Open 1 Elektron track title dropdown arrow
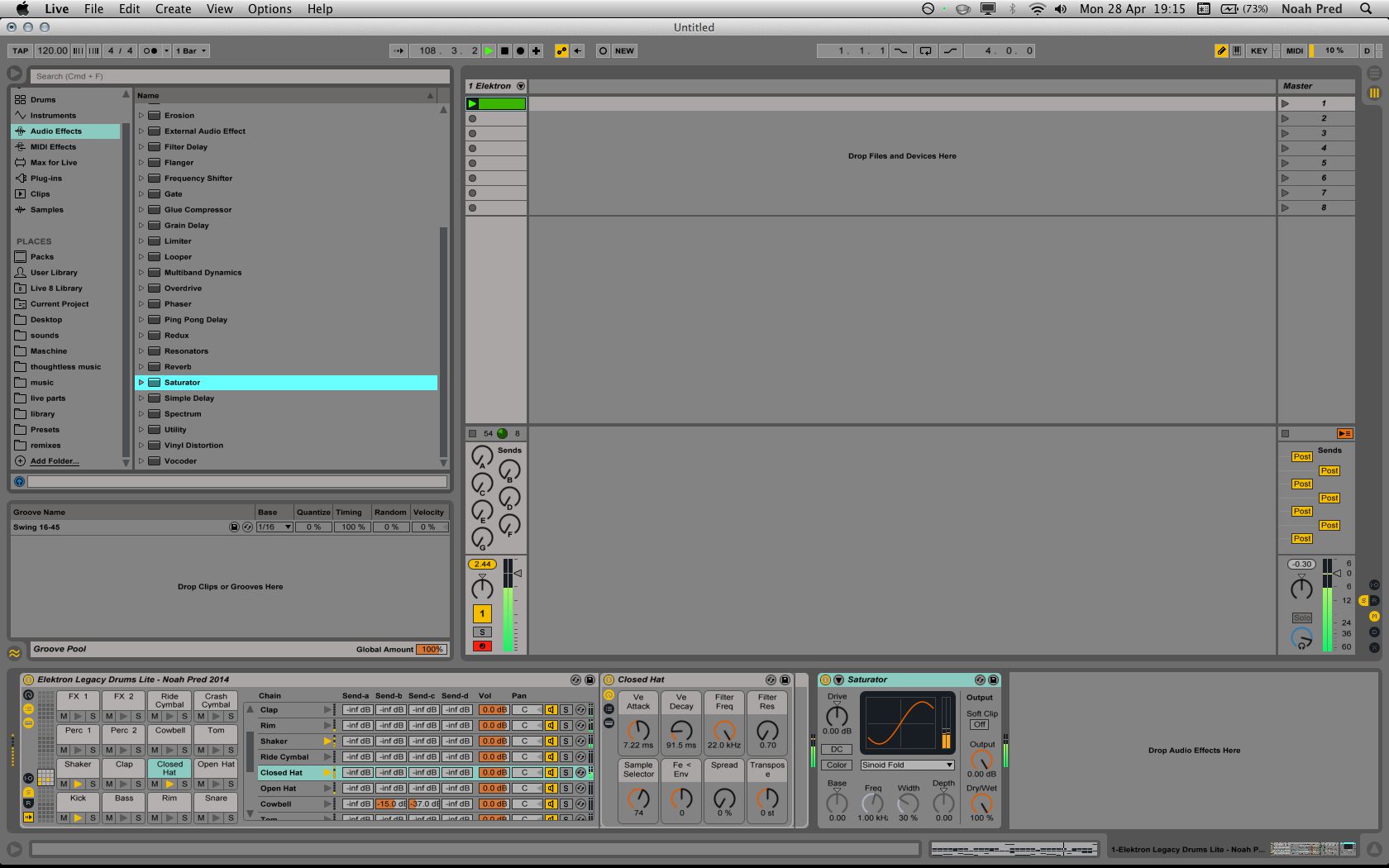Image resolution: width=1389 pixels, height=868 pixels. (521, 86)
